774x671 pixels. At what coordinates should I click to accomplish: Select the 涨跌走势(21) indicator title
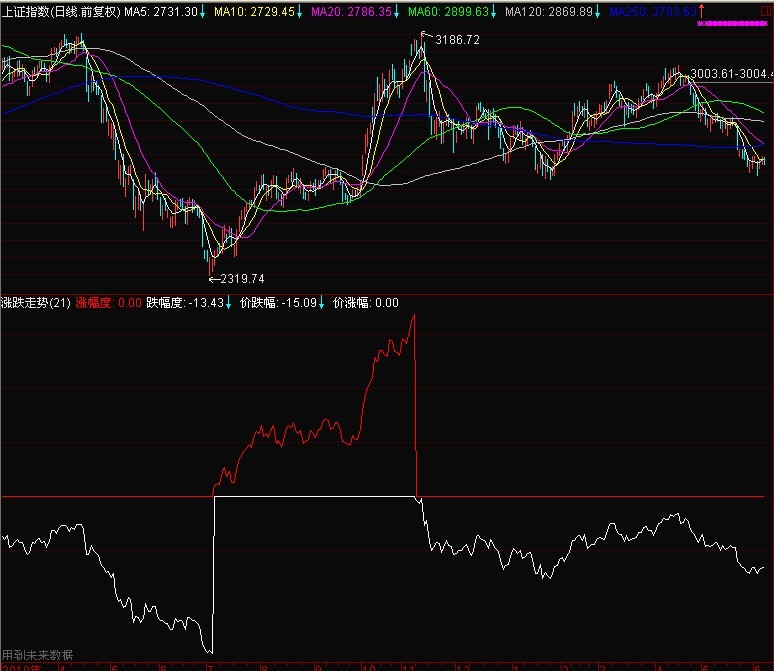pos(36,303)
